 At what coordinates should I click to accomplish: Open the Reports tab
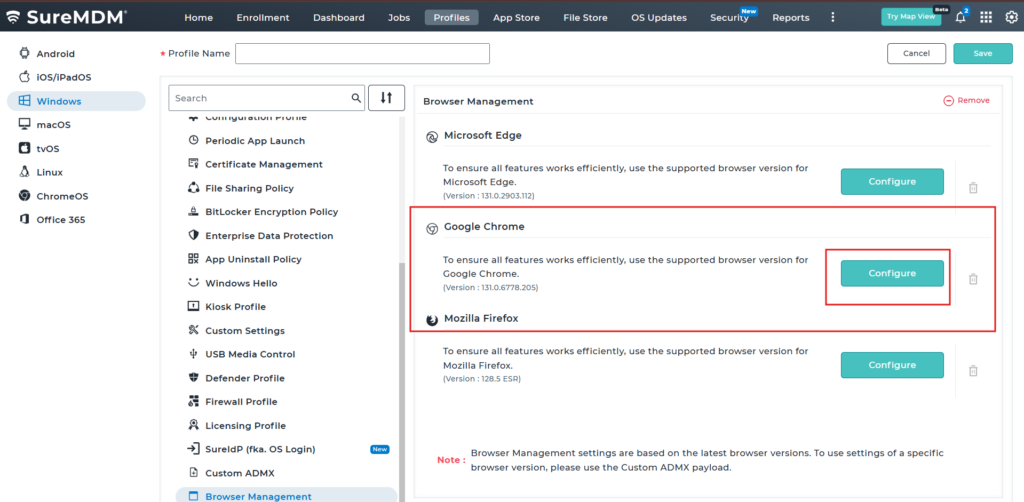click(790, 18)
